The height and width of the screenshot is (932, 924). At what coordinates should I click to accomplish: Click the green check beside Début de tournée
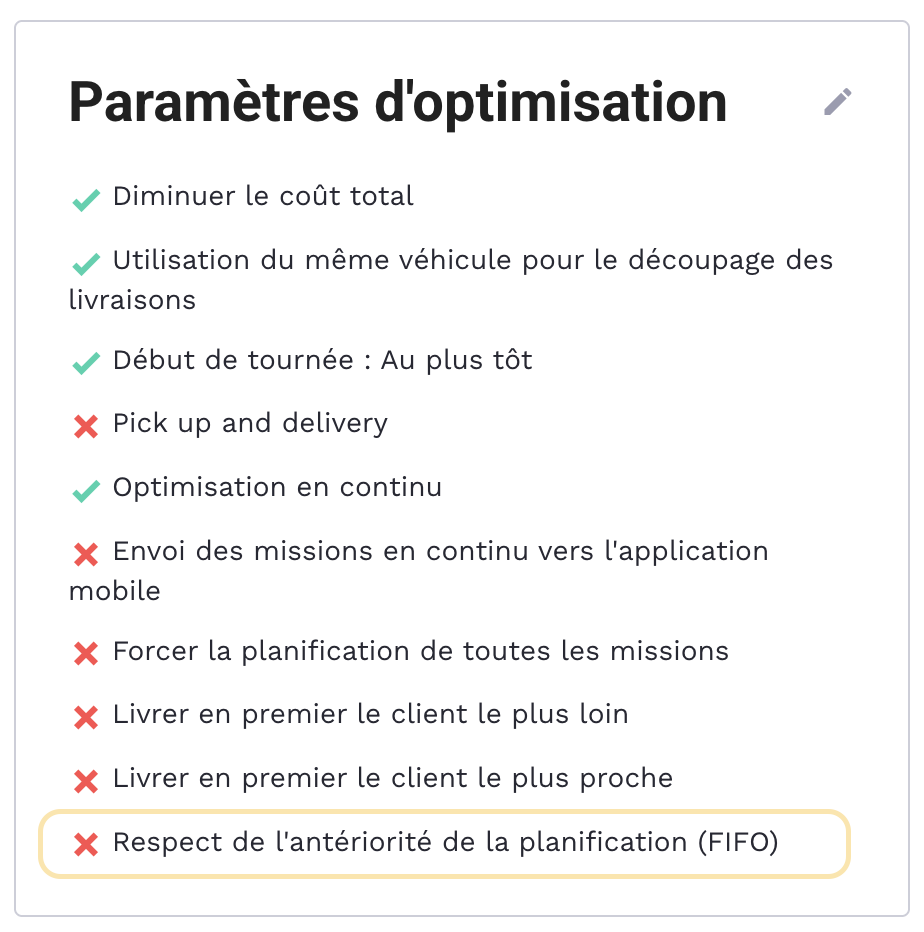click(86, 363)
